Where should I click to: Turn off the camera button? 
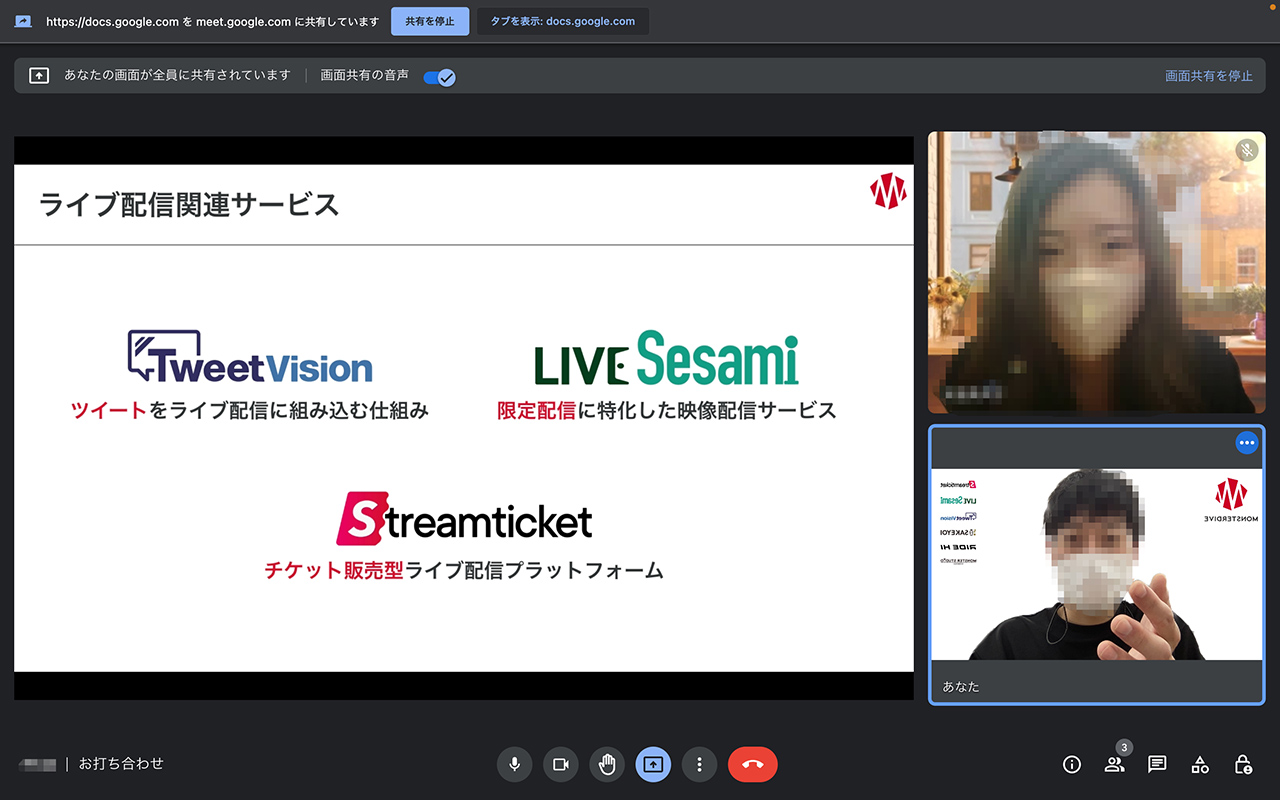561,764
